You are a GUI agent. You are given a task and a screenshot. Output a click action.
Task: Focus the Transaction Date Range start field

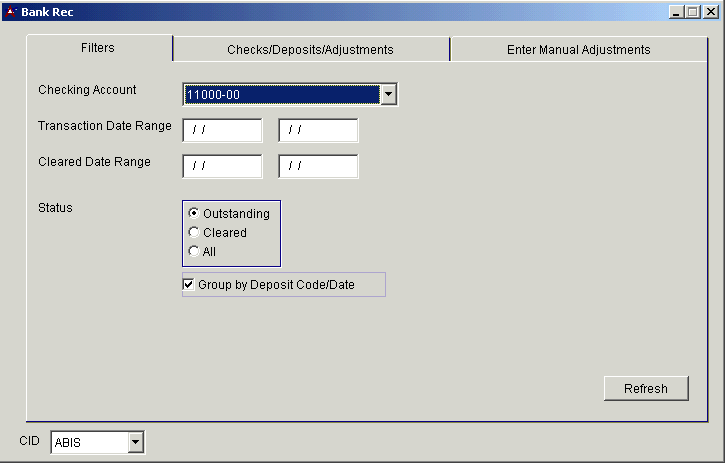pos(222,131)
